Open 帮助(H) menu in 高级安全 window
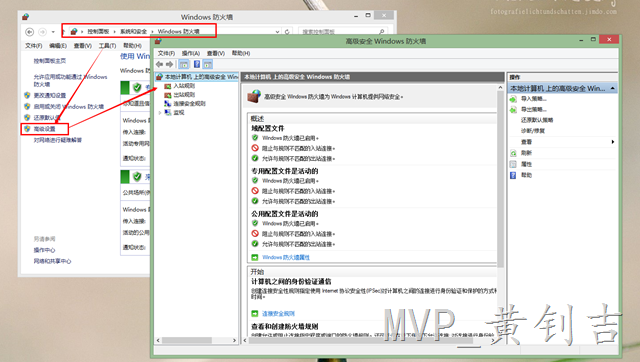 241,53
